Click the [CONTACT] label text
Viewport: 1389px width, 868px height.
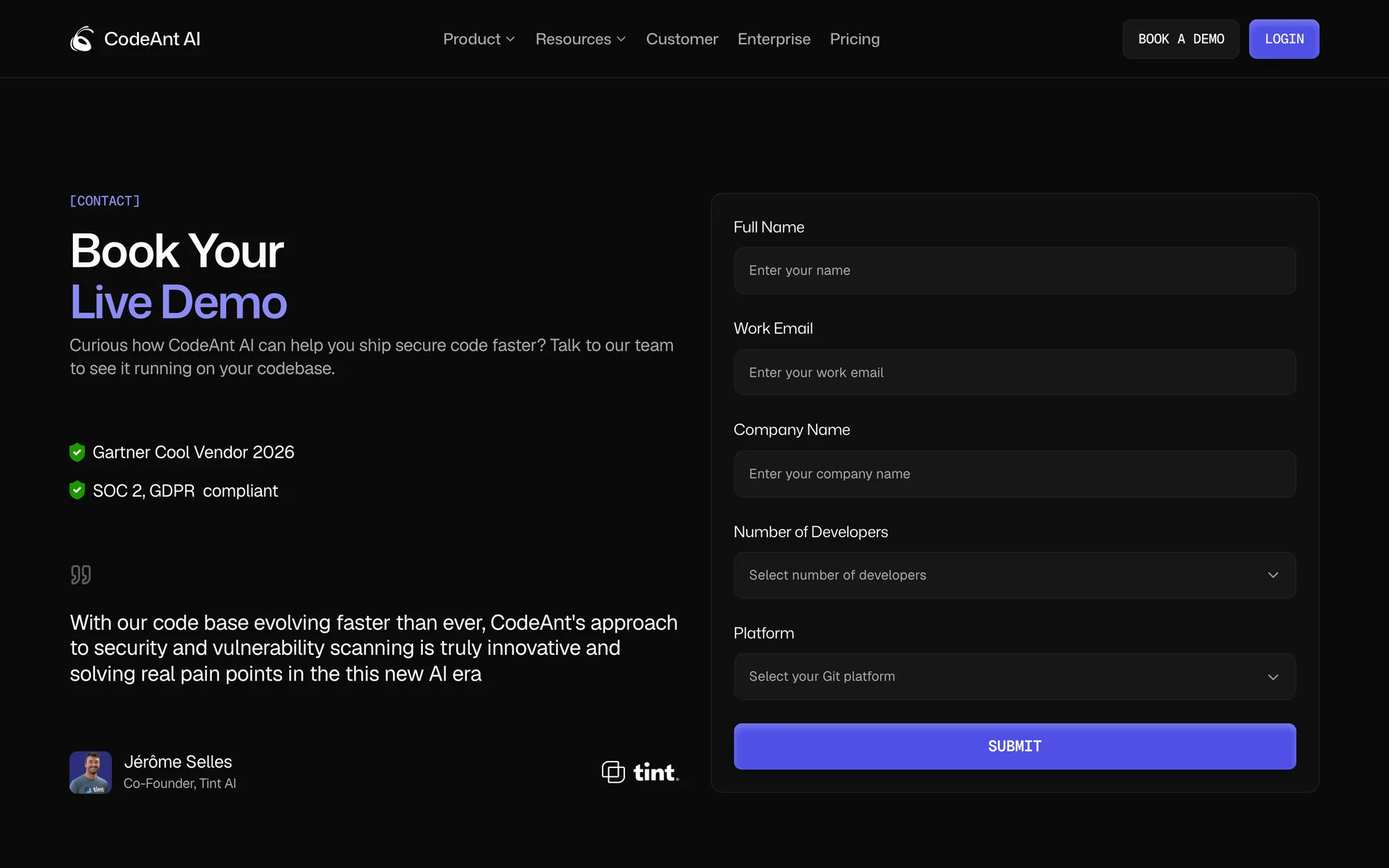tap(105, 201)
